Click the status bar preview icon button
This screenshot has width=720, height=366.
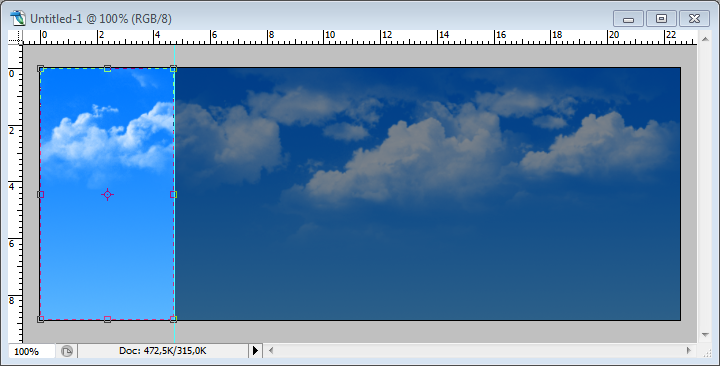[67, 351]
